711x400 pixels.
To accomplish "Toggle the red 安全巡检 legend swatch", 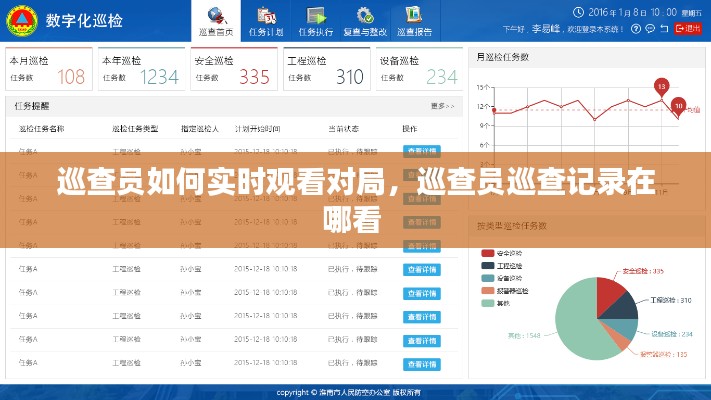I will pyautogui.click(x=488, y=254).
